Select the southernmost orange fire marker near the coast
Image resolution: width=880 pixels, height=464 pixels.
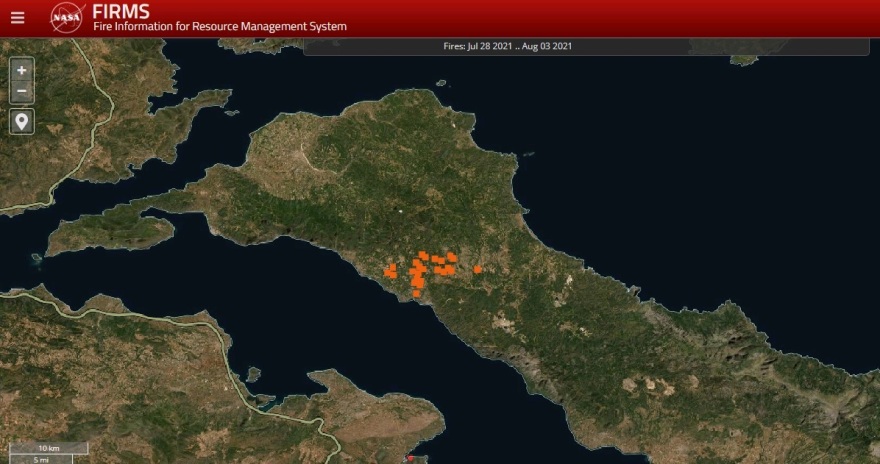[416, 293]
